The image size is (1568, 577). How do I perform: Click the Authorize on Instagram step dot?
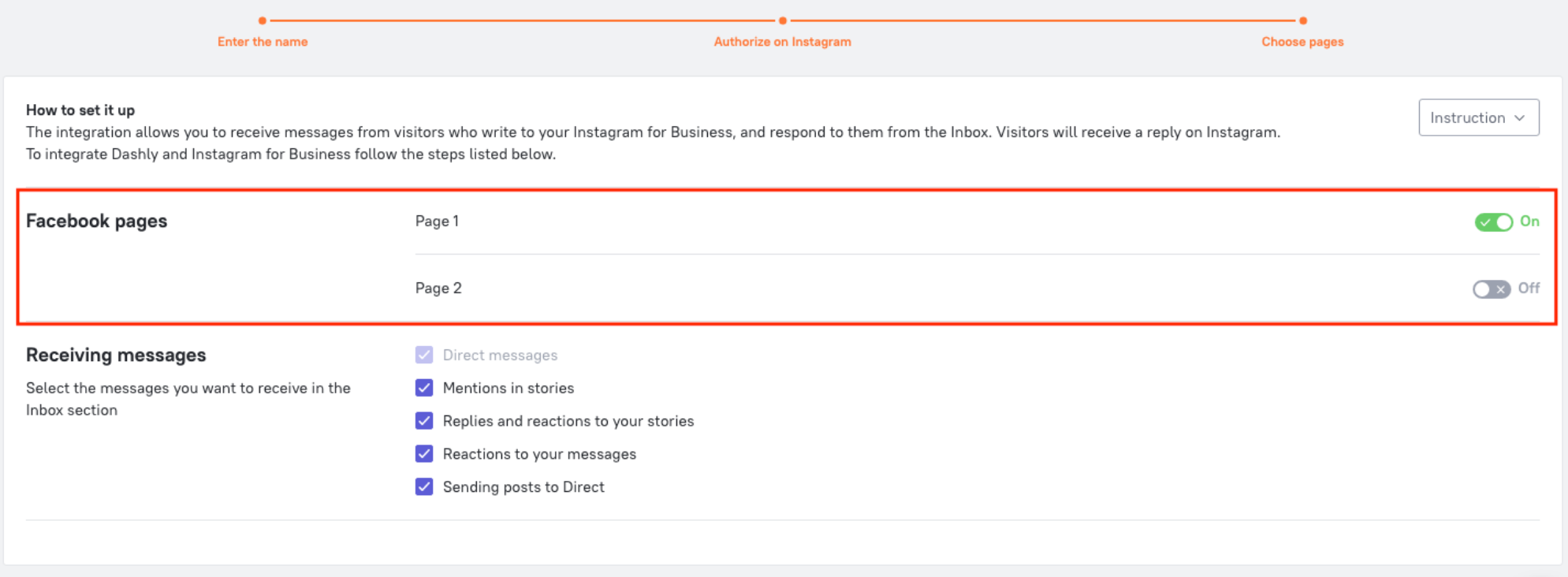point(782,20)
